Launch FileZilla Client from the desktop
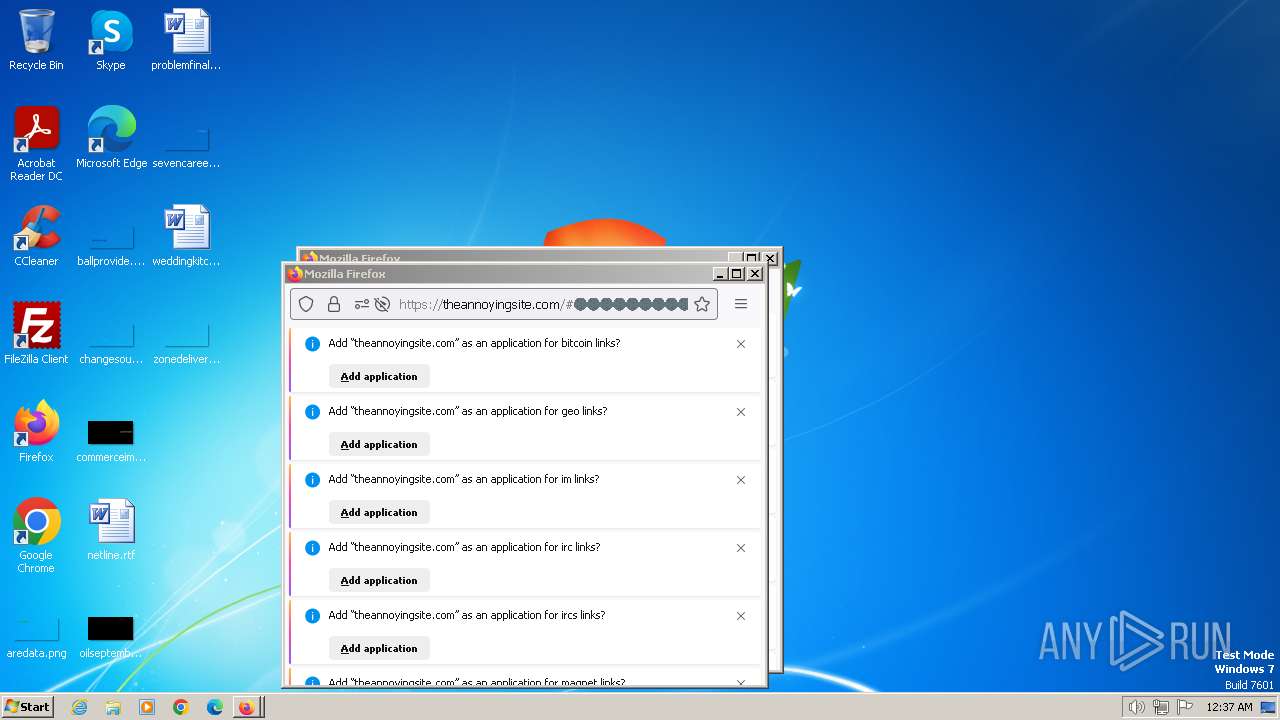Image resolution: width=1280 pixels, height=720 pixels. (x=36, y=334)
